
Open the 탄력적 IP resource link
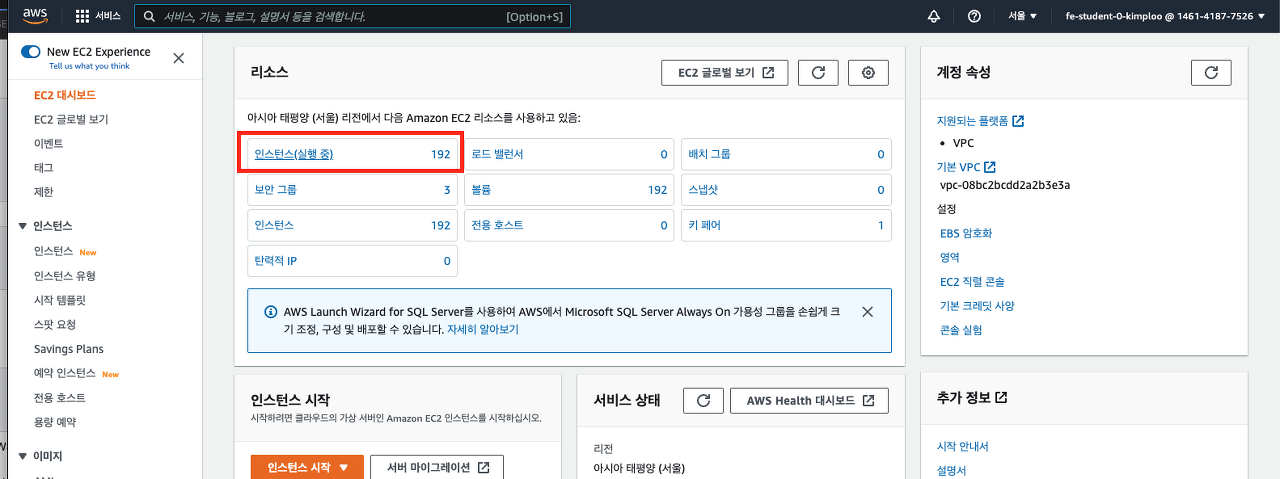click(276, 261)
